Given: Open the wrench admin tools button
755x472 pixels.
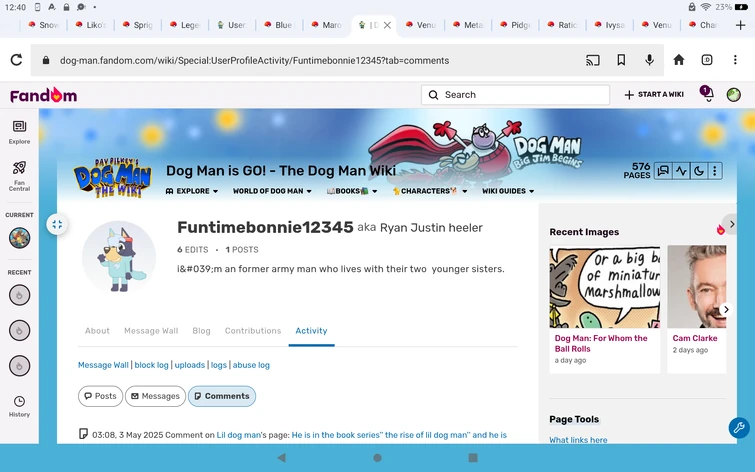Looking at the screenshot, I should pos(739,427).
